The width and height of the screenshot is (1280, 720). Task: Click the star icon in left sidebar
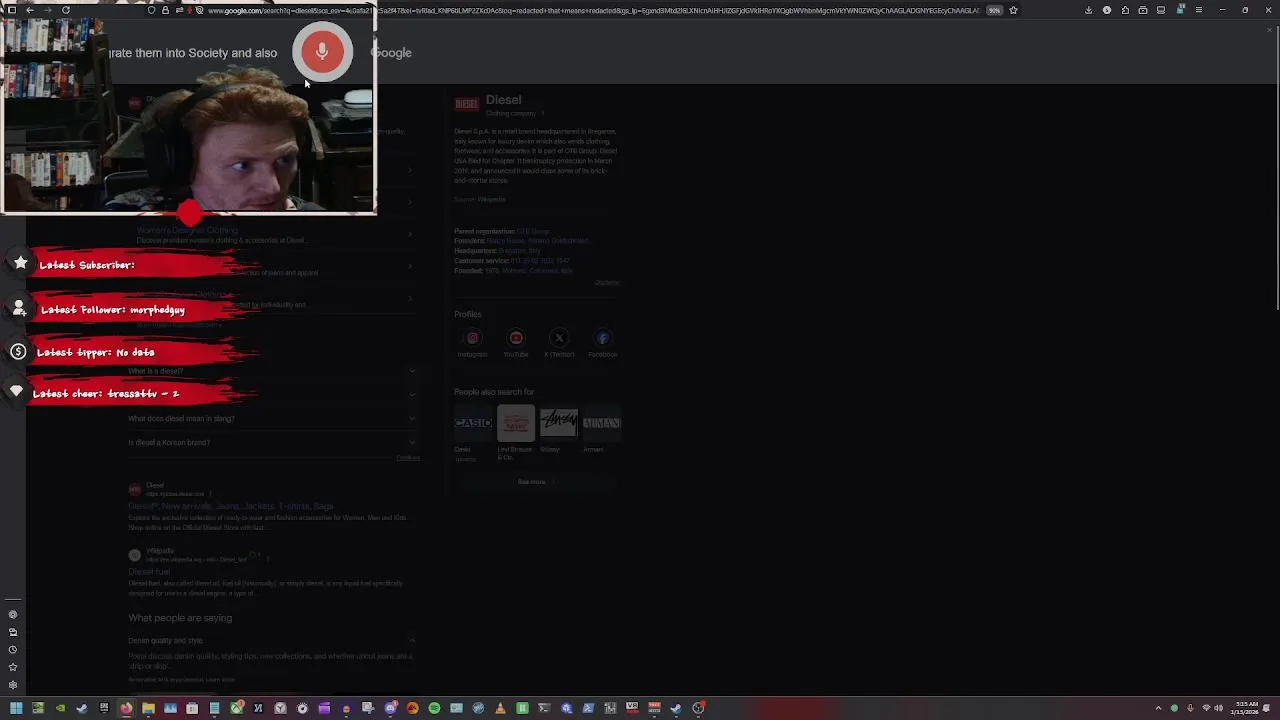coord(13,667)
